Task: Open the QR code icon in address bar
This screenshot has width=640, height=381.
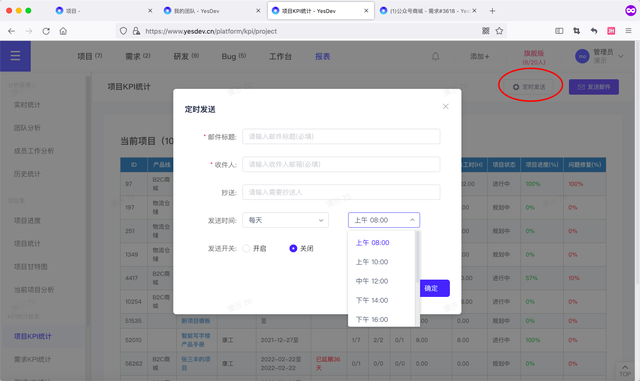Action: 486,31
